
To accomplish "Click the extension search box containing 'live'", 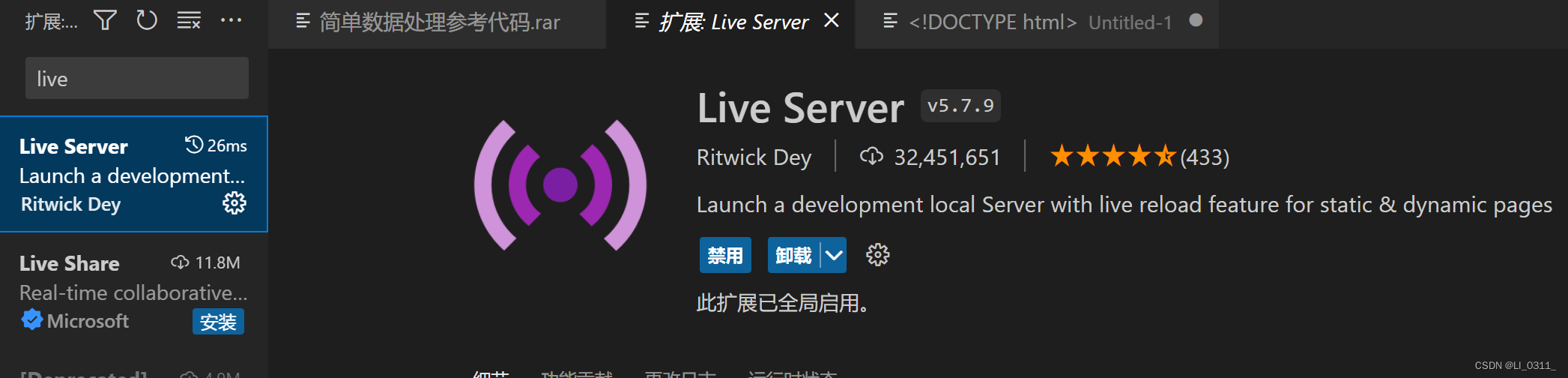I will 137,78.
